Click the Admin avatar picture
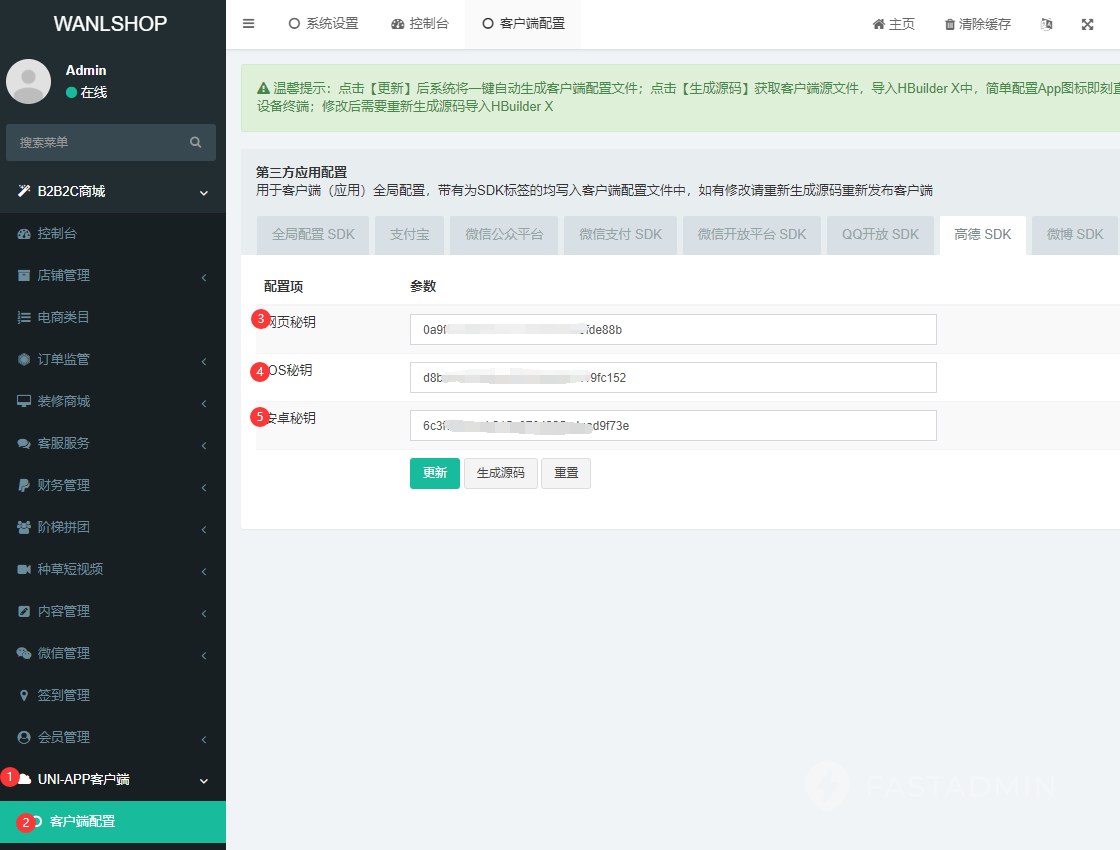Image resolution: width=1120 pixels, height=850 pixels. pyautogui.click(x=29, y=81)
